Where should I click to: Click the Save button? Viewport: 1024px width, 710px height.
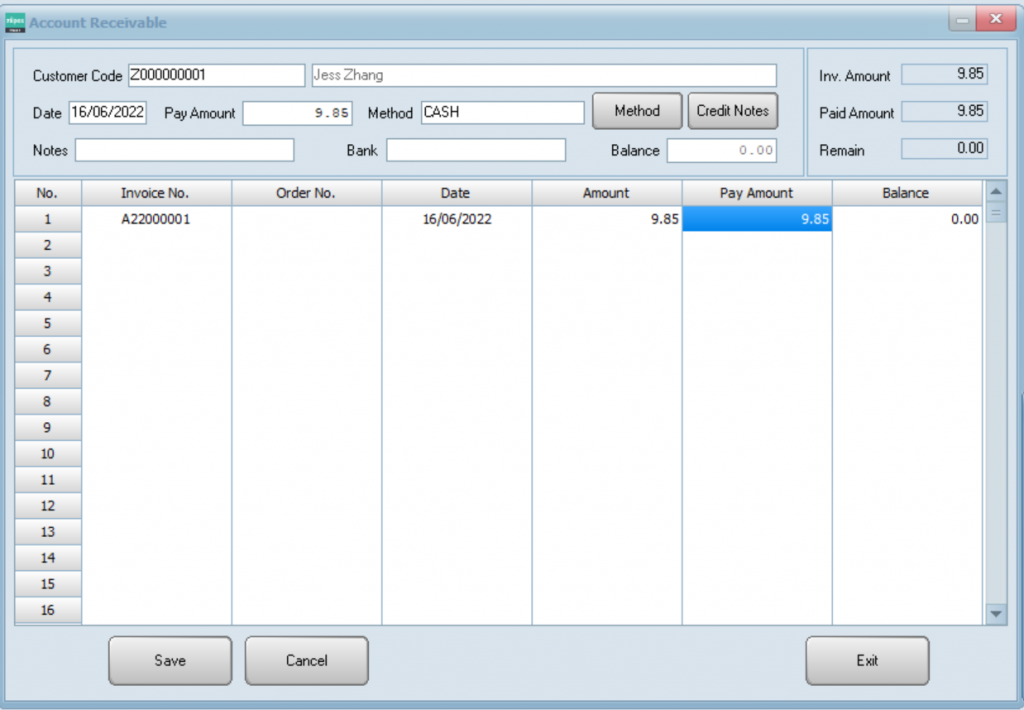point(170,661)
